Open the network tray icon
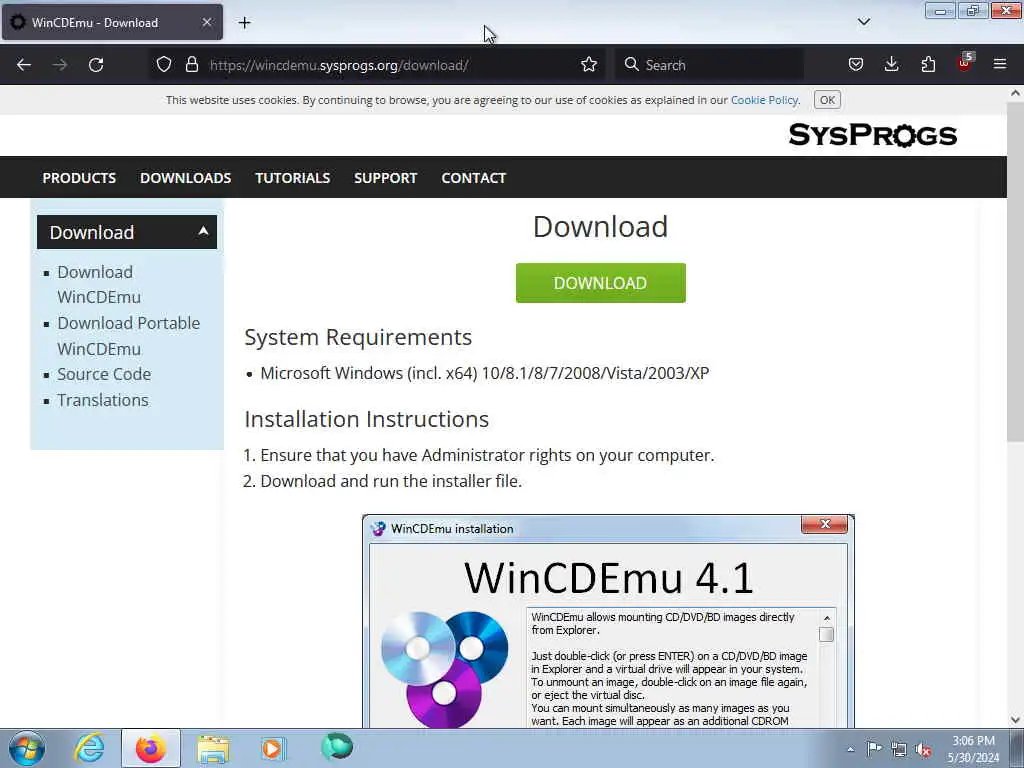The width and height of the screenshot is (1024, 768). [899, 749]
